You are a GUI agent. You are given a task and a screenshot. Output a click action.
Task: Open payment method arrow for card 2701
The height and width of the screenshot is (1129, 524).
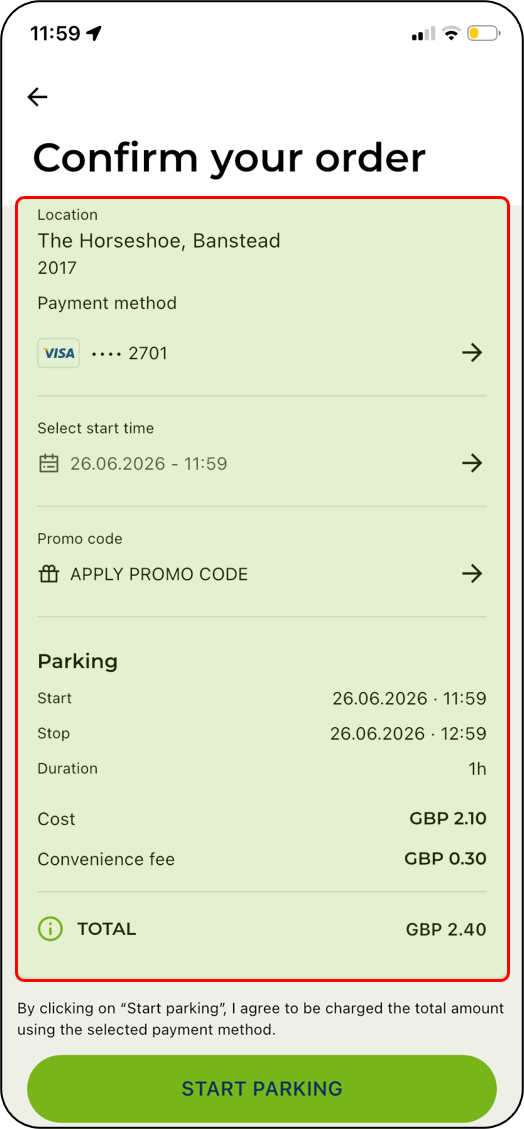point(471,353)
